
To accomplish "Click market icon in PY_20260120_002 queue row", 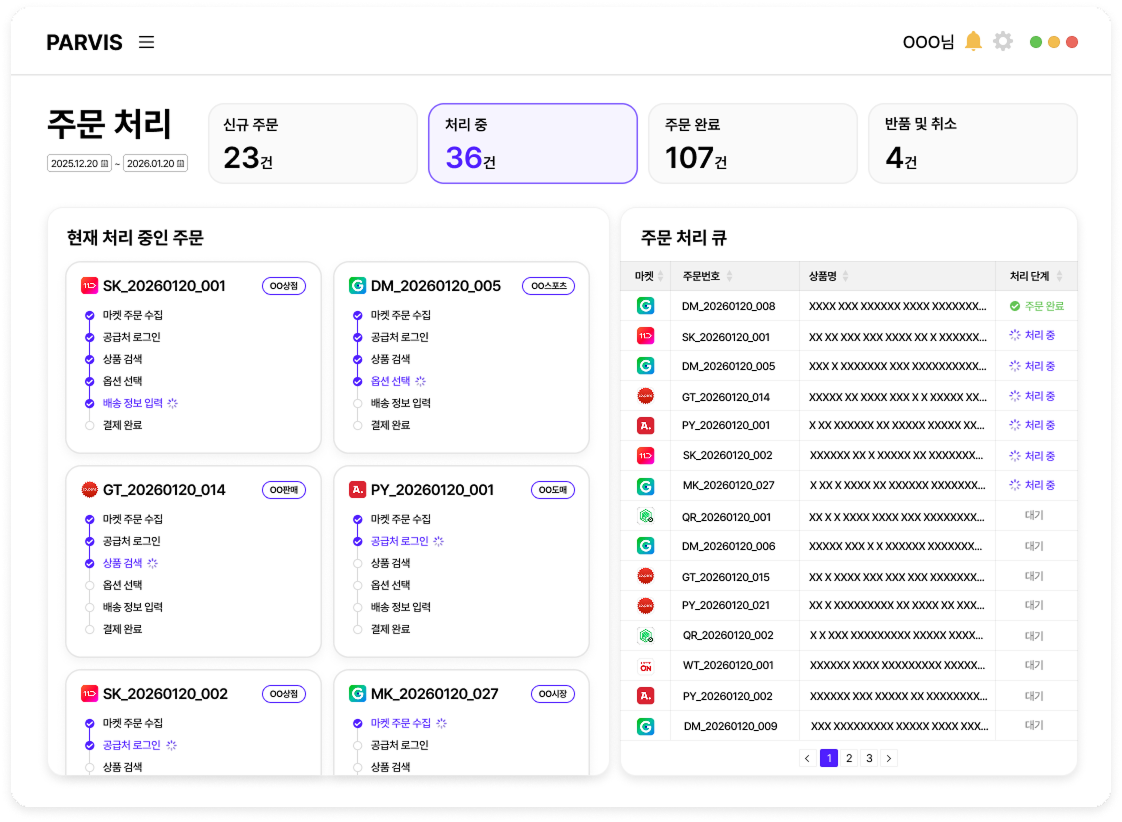I will tap(645, 695).
